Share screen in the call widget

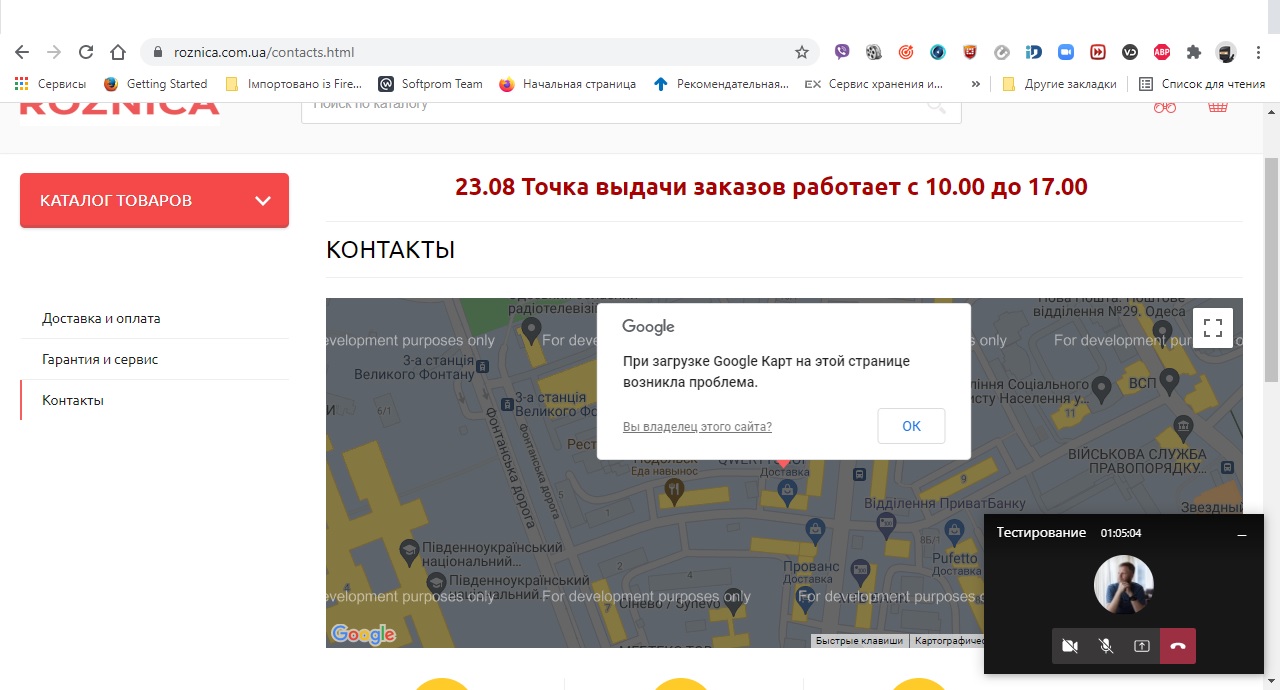click(x=1142, y=646)
